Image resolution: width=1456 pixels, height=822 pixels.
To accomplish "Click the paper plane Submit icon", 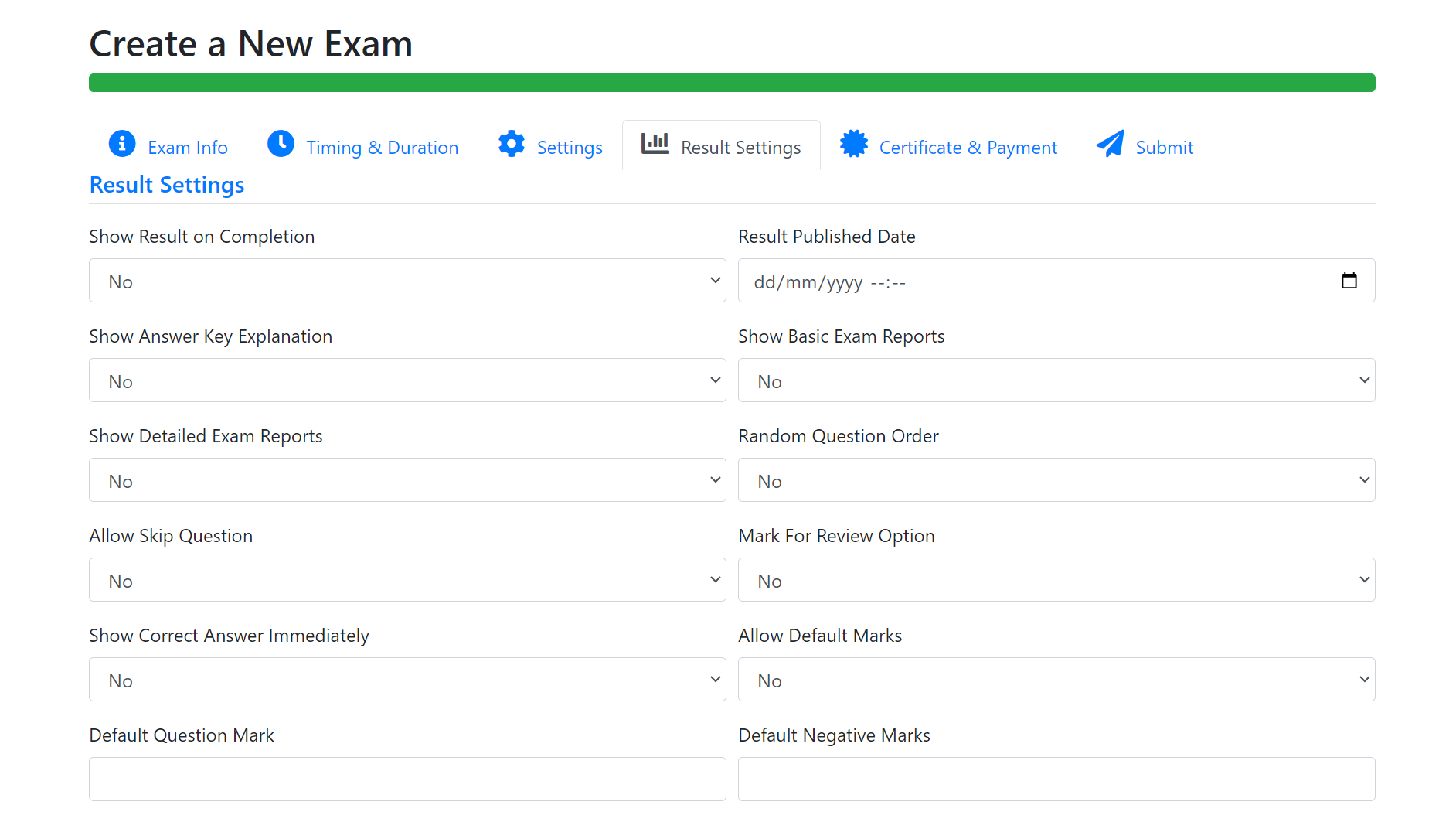I will [1111, 144].
